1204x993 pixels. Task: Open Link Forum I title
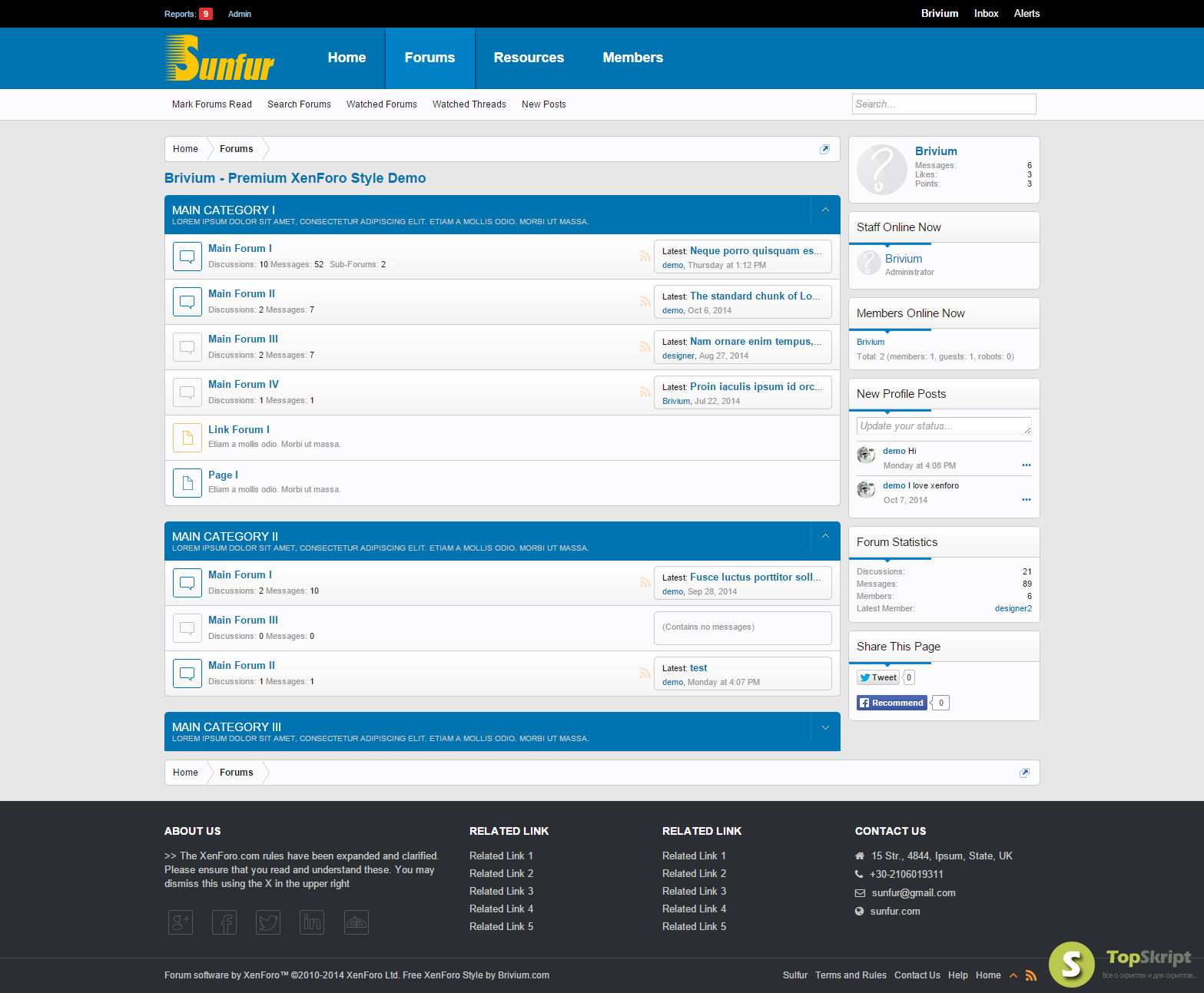pyautogui.click(x=239, y=429)
